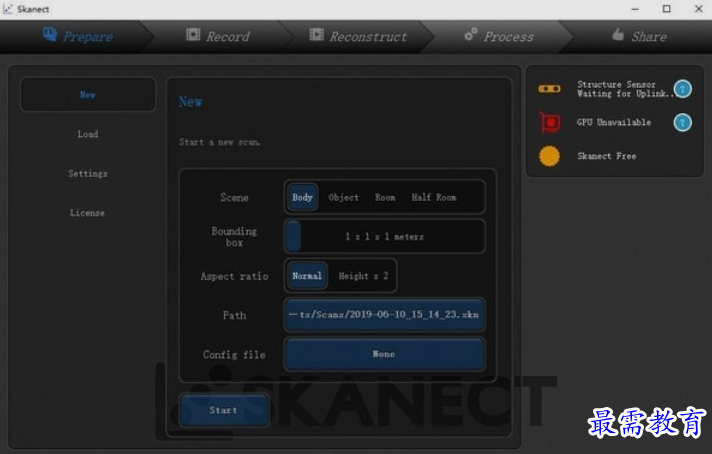
Task: Click the red GPU card icon
Action: (550, 122)
